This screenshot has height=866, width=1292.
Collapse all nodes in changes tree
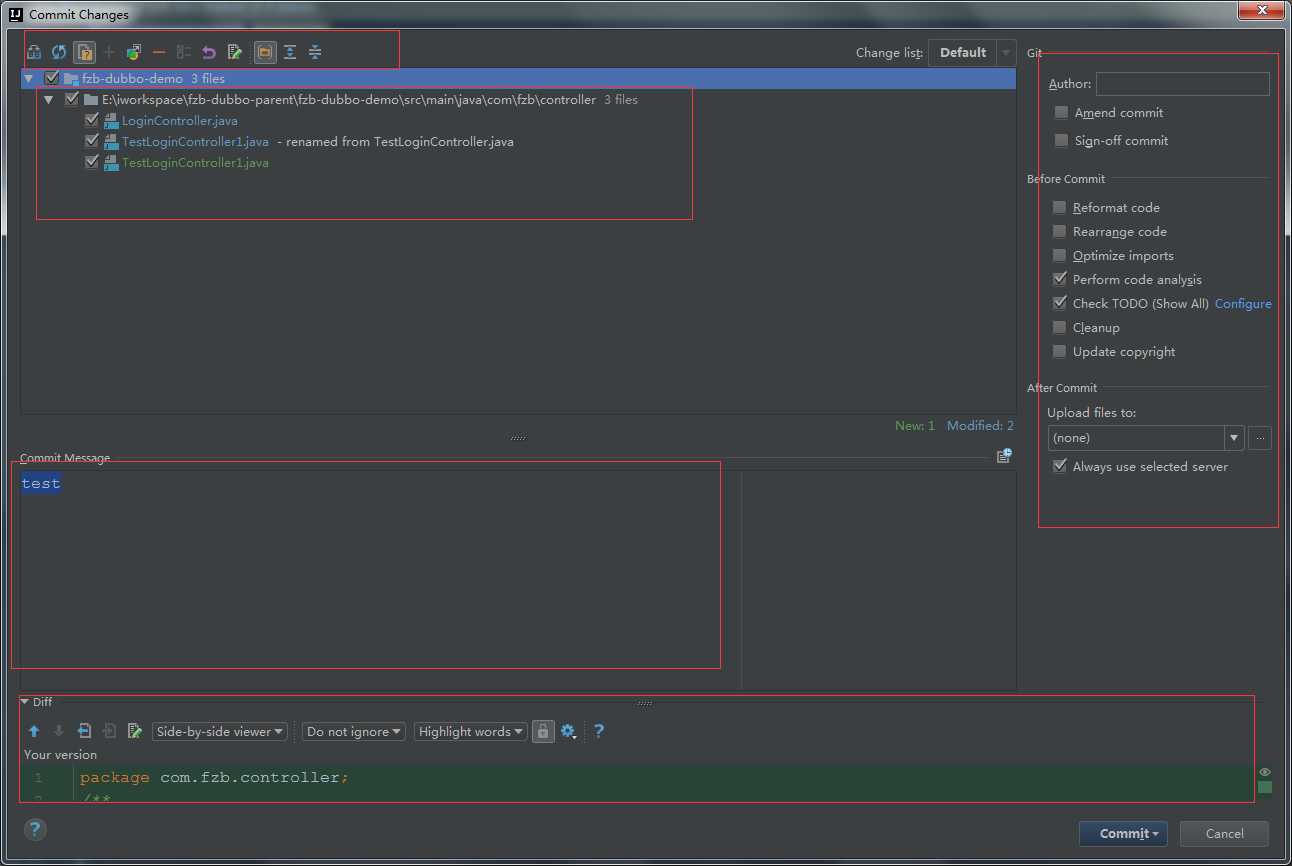315,52
